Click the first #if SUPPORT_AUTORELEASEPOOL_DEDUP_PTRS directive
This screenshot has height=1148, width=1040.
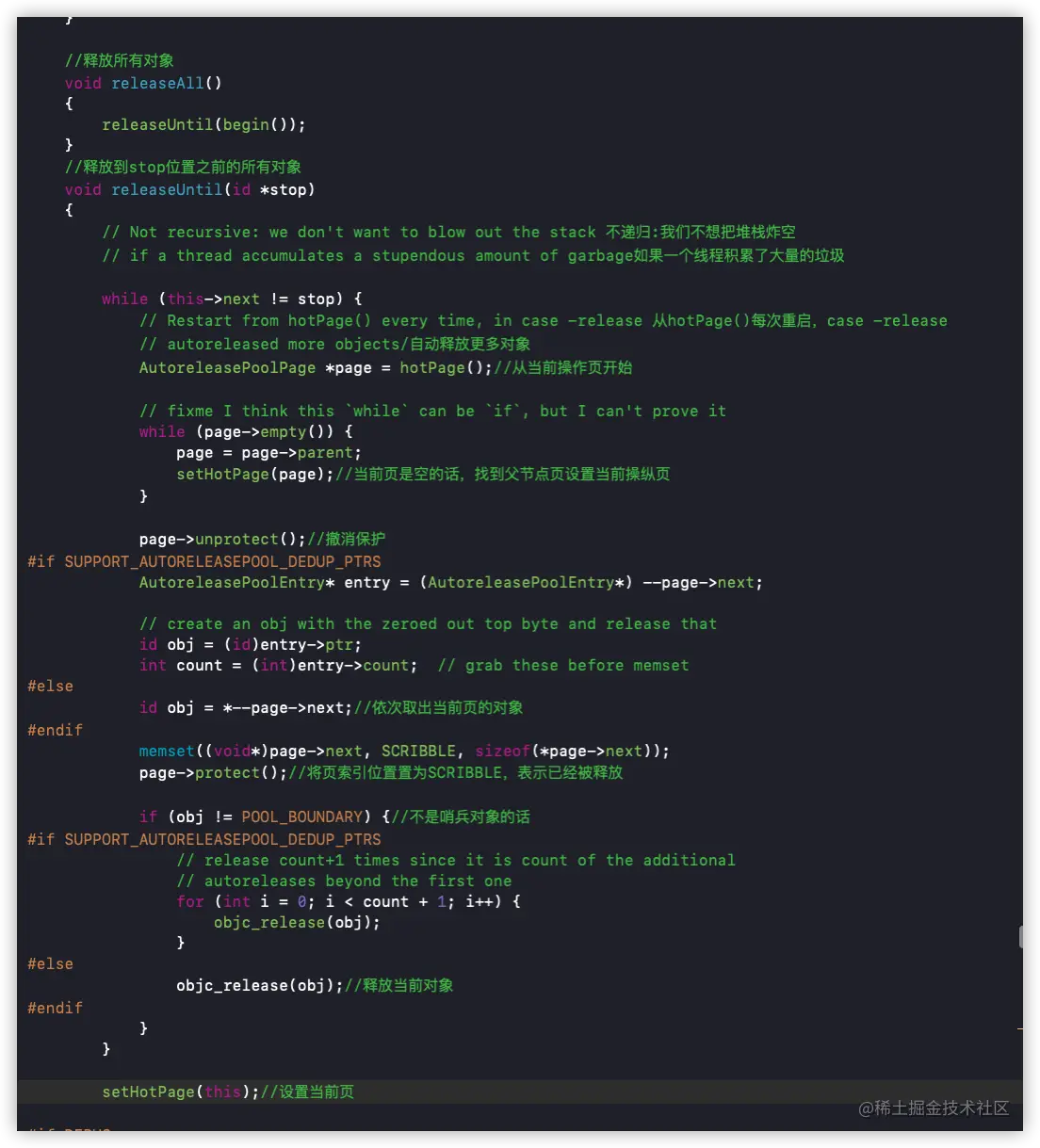(x=204, y=561)
